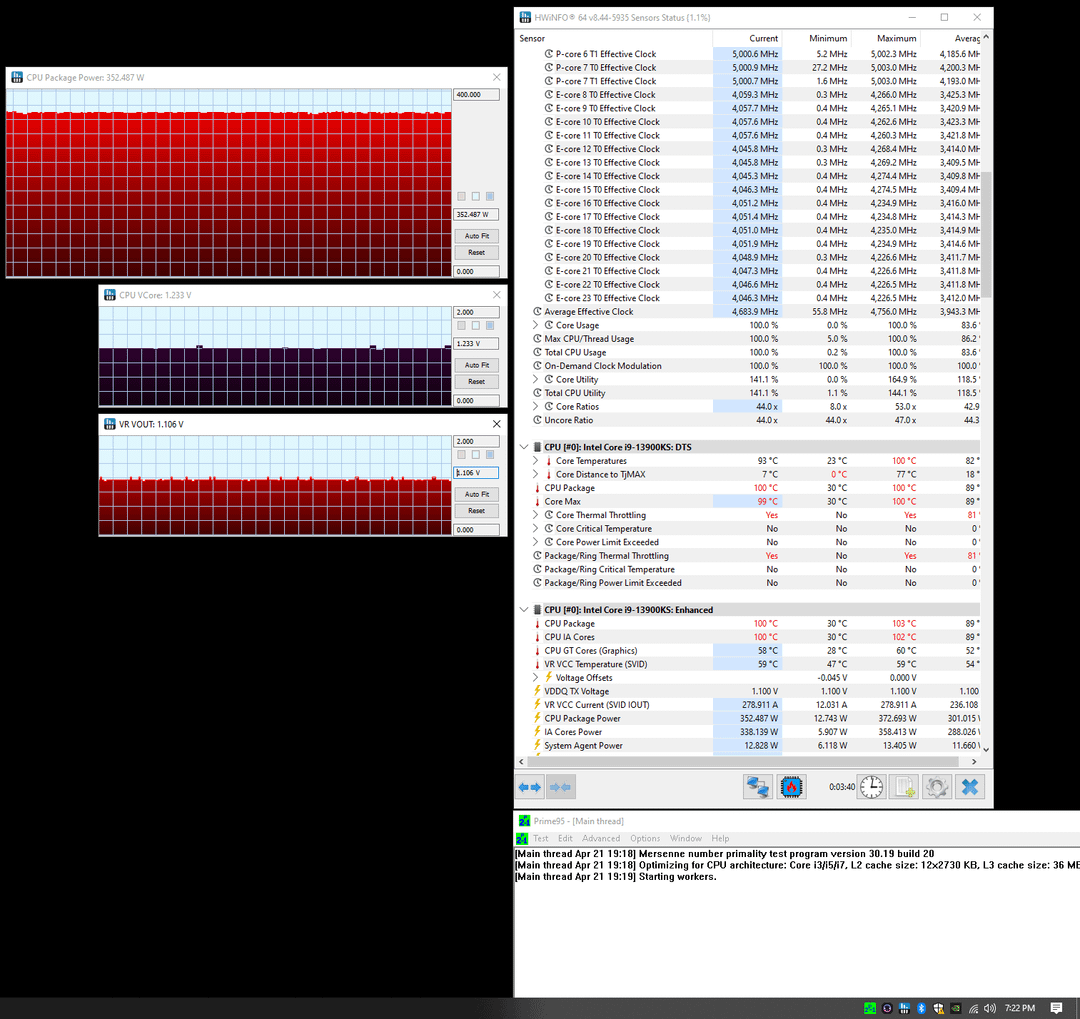Click the blue color swatch in CPU Package Power graph
Screen dimensions: 1080x1019
pyautogui.click(x=490, y=197)
